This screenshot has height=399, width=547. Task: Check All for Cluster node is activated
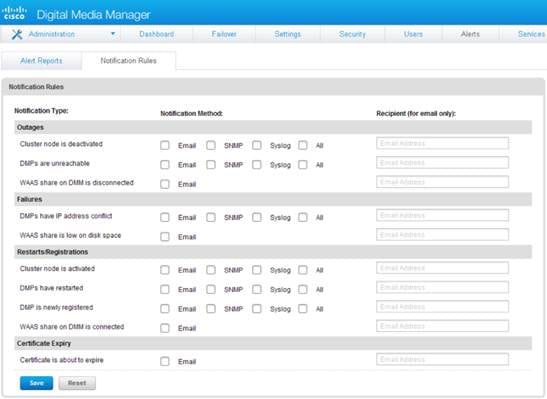[303, 270]
